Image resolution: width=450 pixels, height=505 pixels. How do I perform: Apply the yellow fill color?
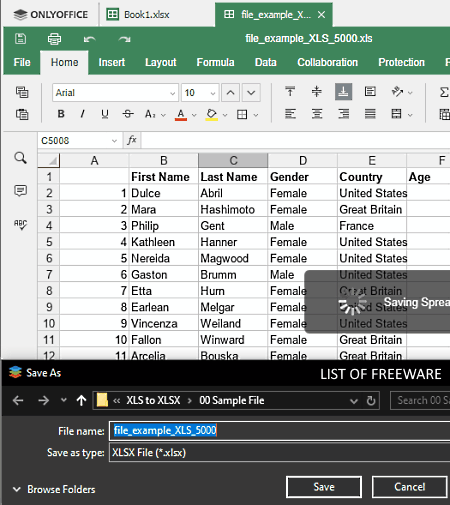(x=211, y=114)
